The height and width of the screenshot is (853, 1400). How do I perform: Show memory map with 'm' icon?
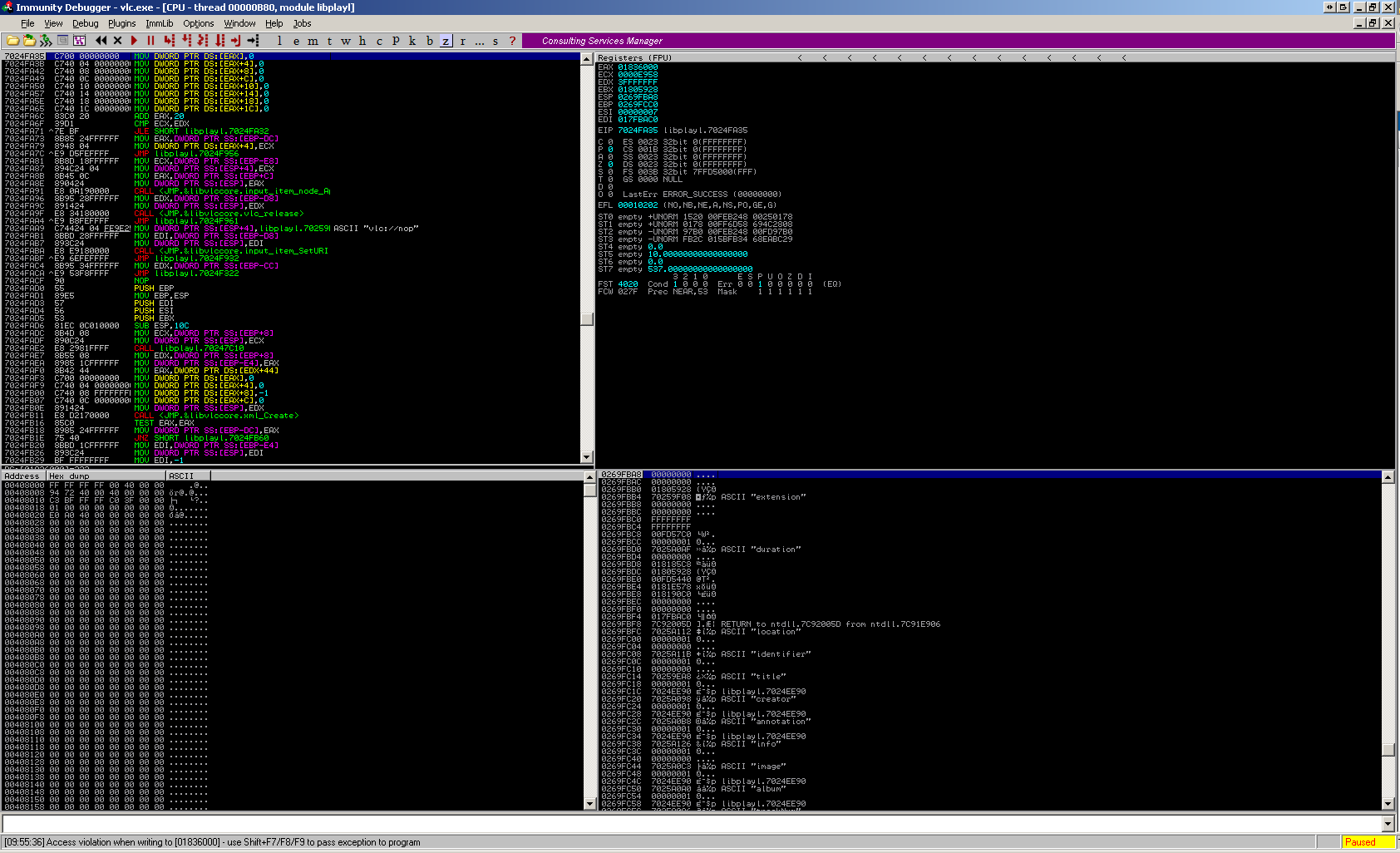coord(313,41)
